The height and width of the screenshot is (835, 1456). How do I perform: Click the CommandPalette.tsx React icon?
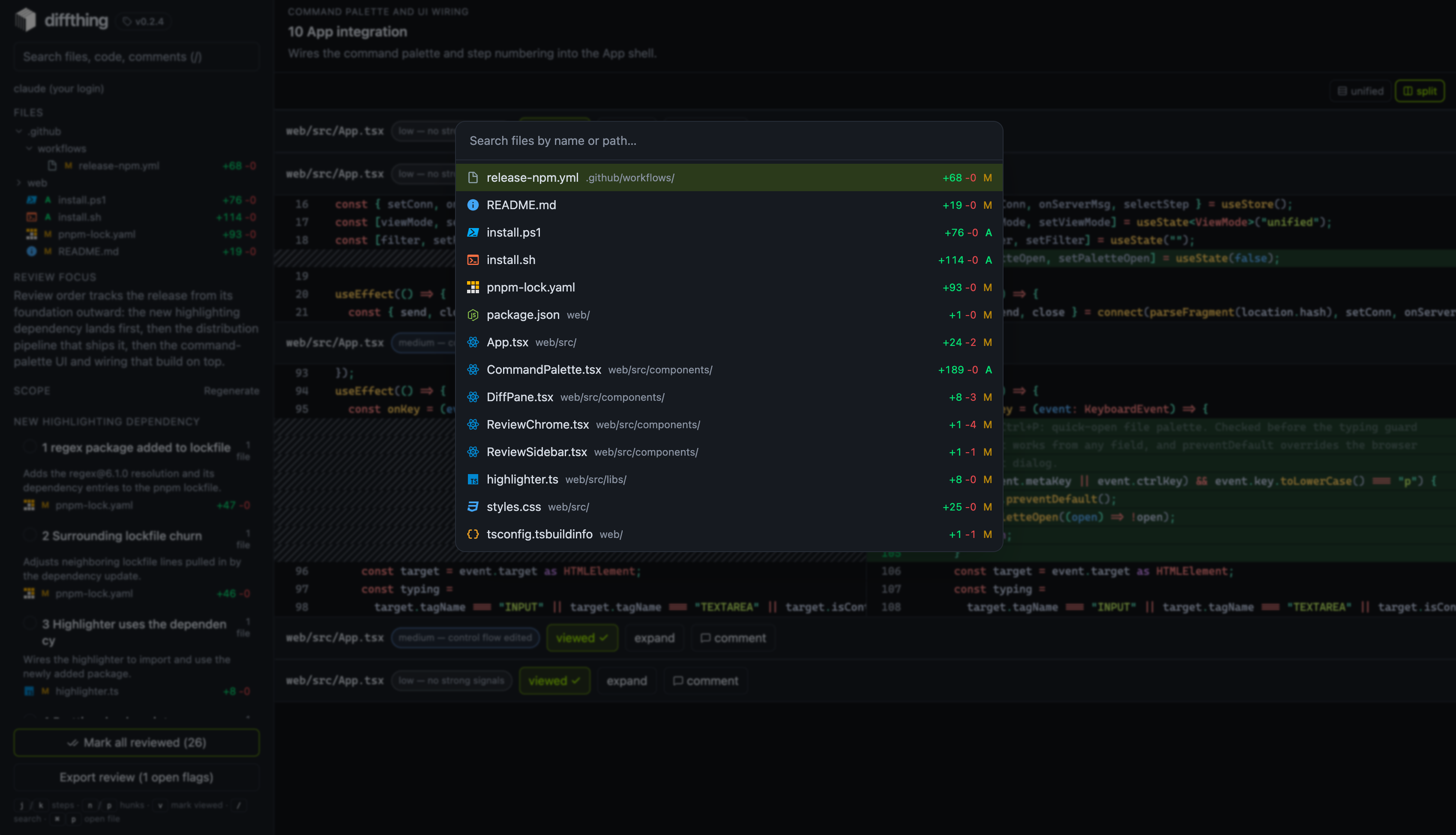(472, 370)
